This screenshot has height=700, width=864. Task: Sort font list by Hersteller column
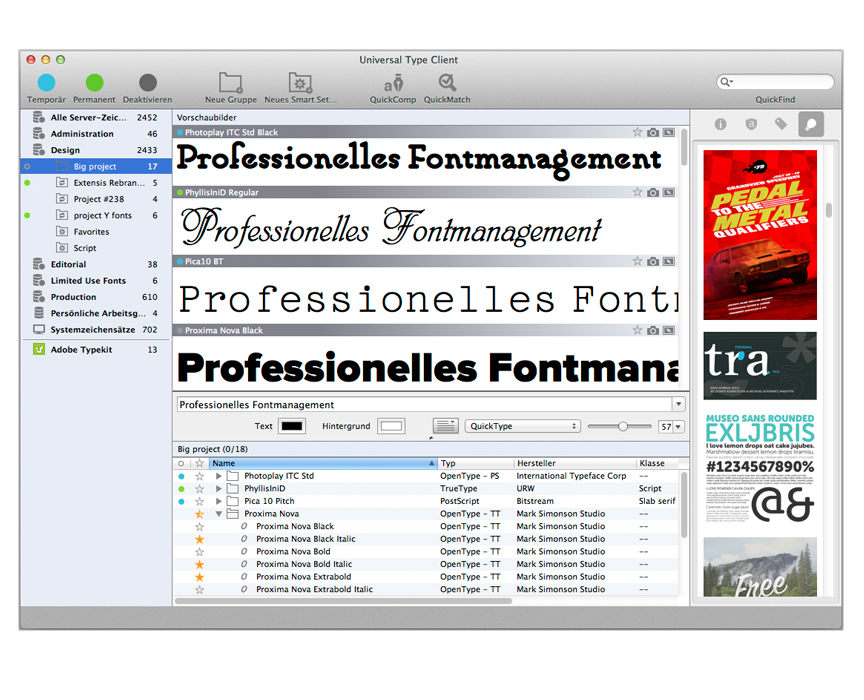coord(573,464)
